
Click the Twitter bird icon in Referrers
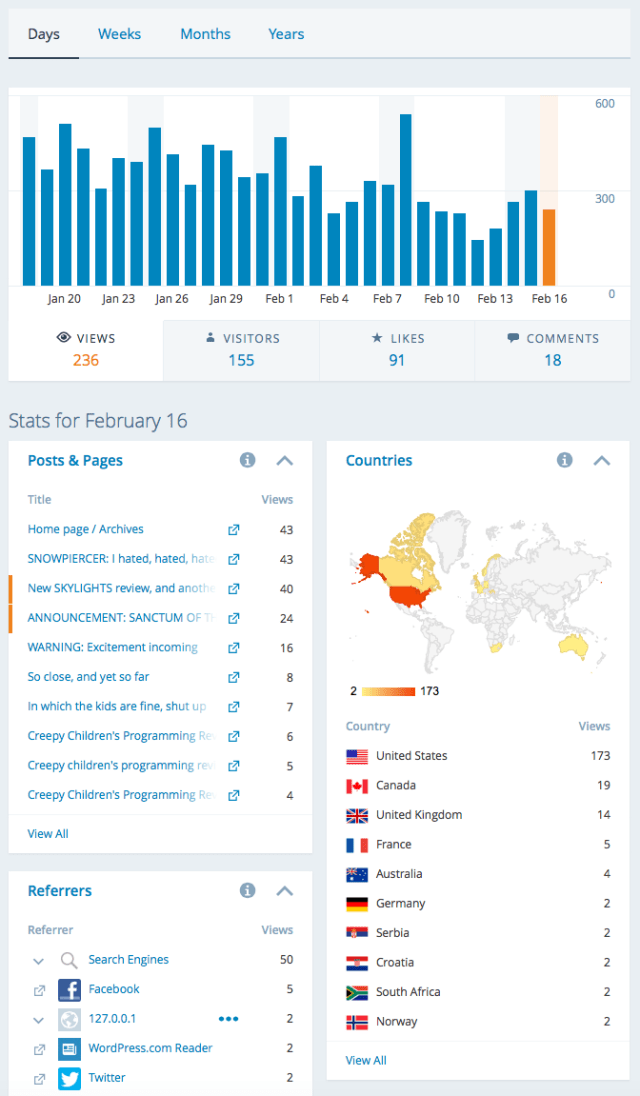(x=69, y=1079)
